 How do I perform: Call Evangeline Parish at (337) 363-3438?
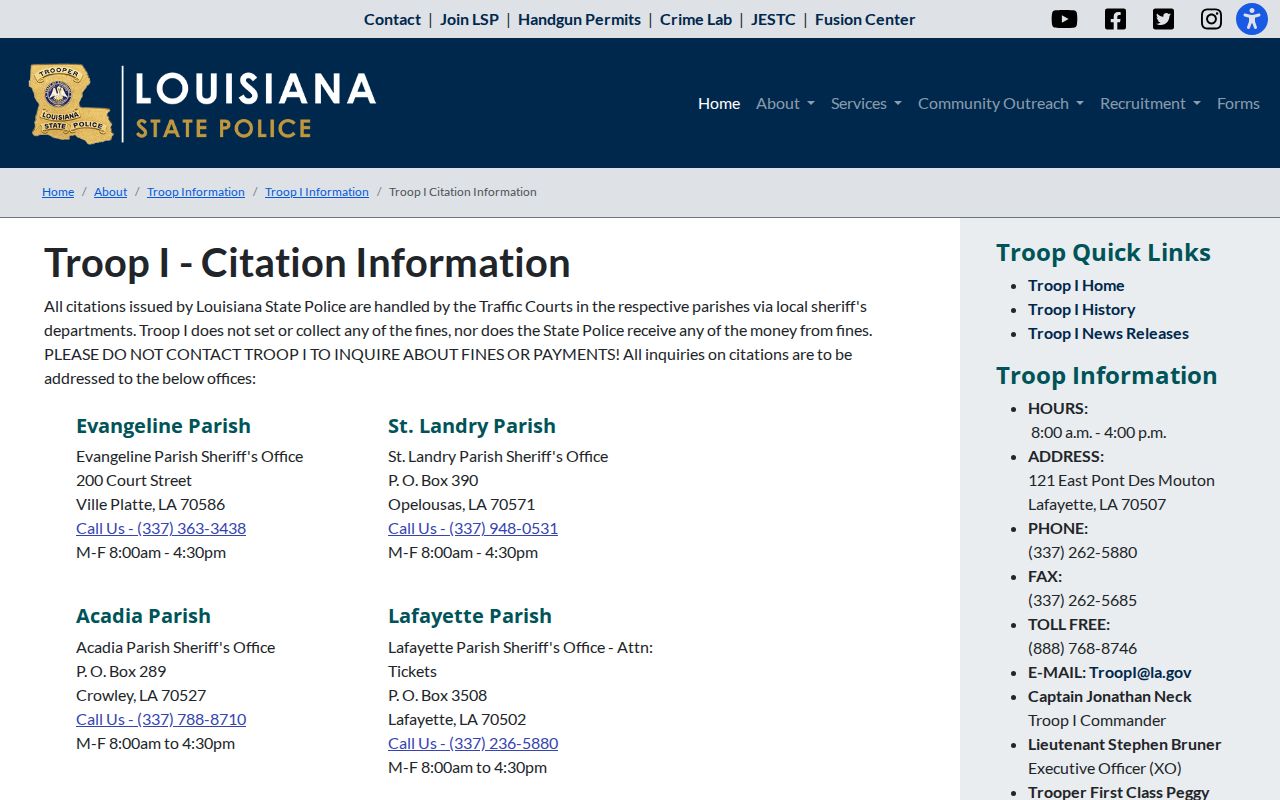click(161, 528)
